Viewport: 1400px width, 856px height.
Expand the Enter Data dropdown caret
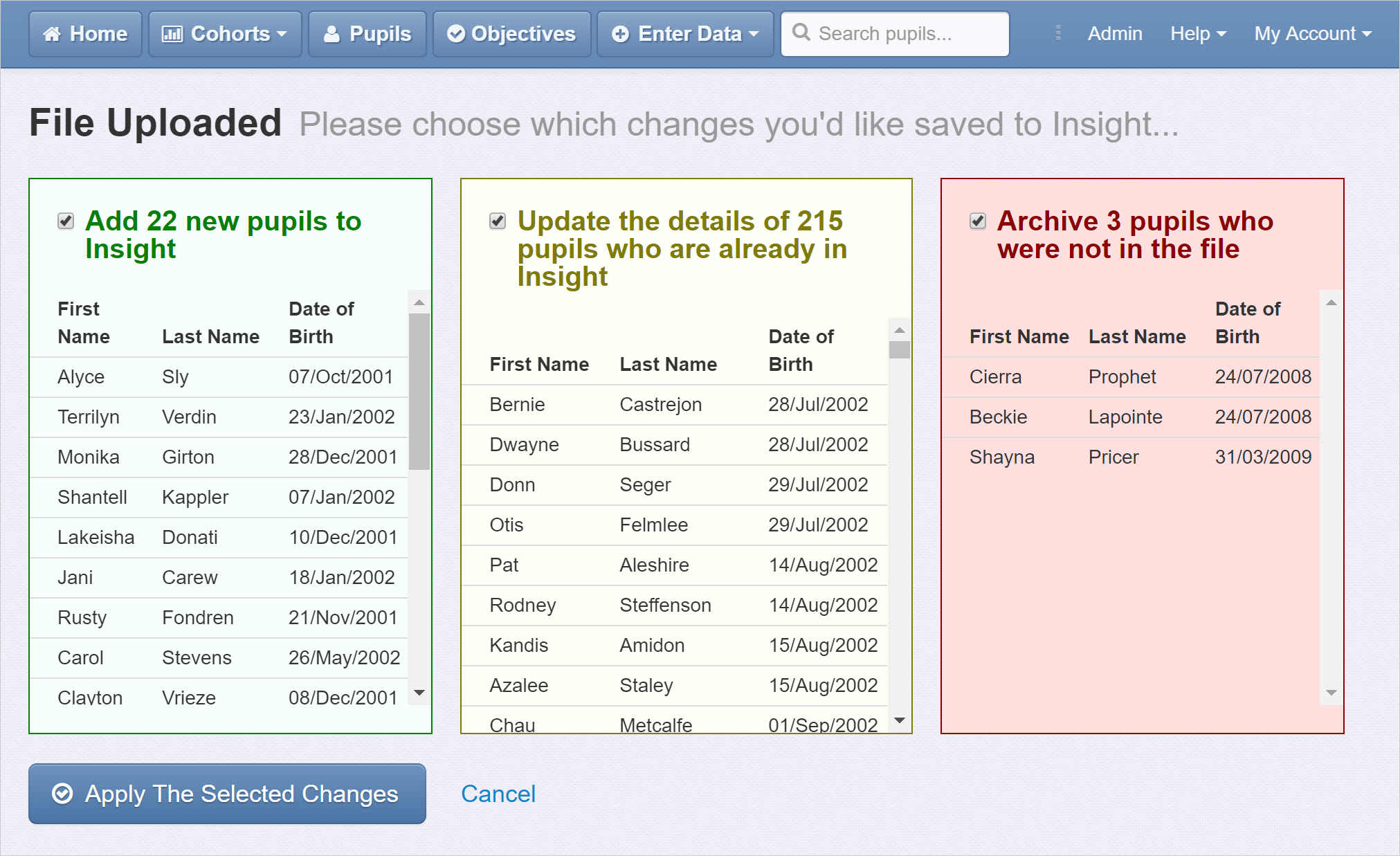pos(754,34)
